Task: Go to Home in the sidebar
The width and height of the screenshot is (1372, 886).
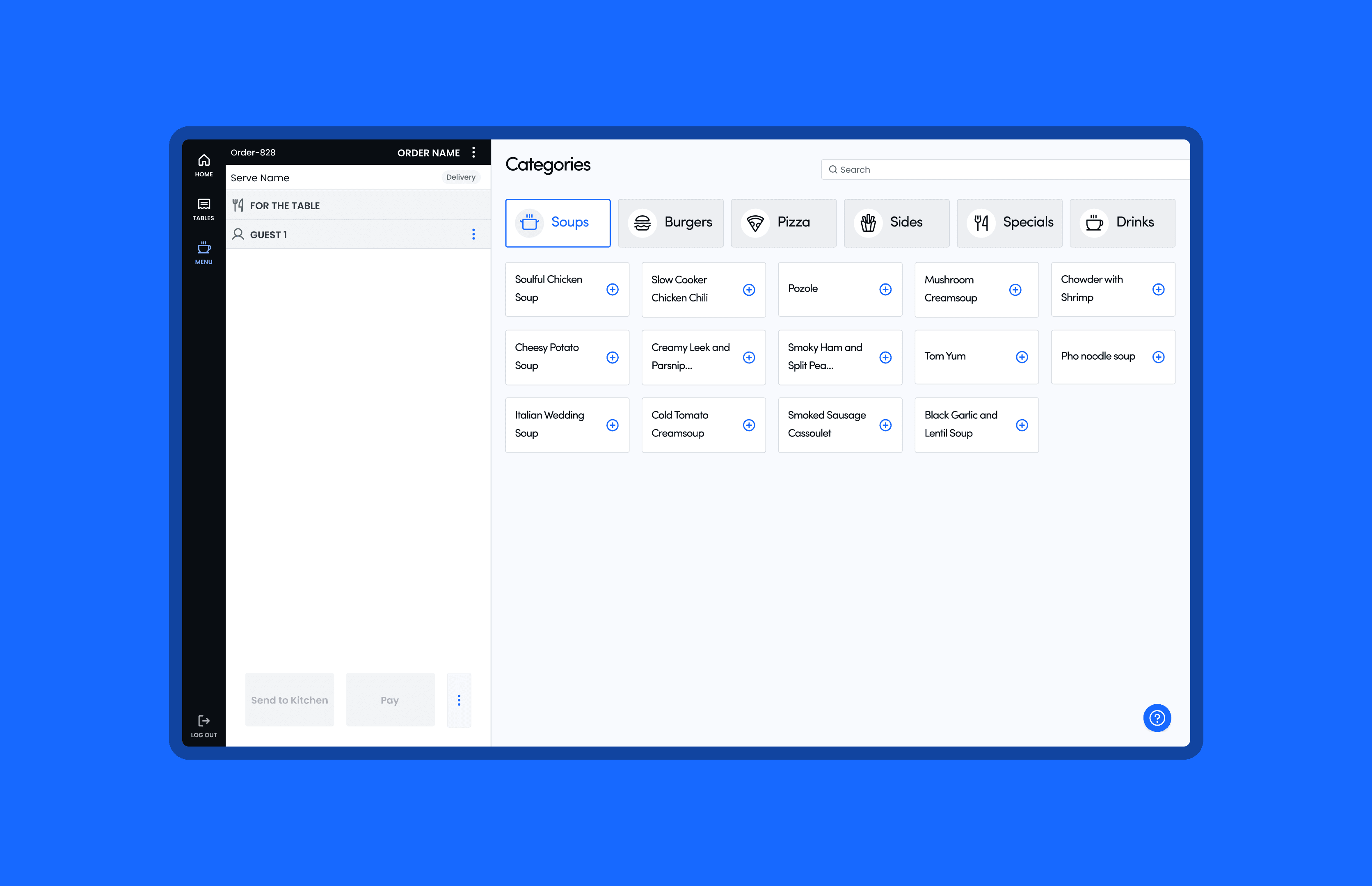Action: [x=204, y=165]
